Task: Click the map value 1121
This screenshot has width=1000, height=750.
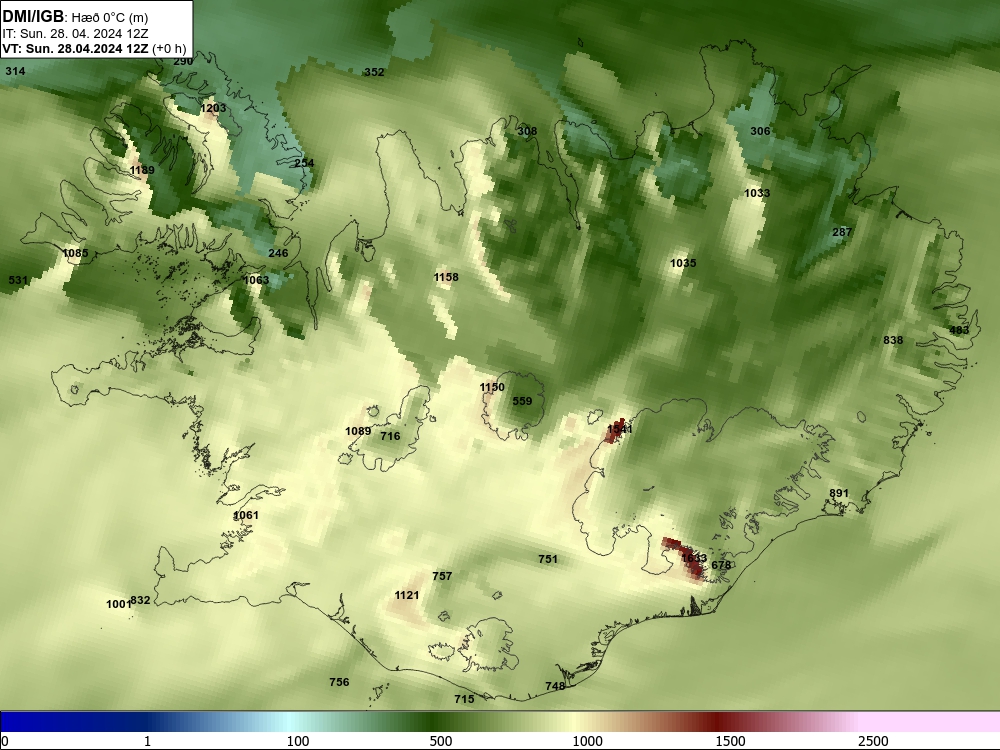Action: (407, 596)
